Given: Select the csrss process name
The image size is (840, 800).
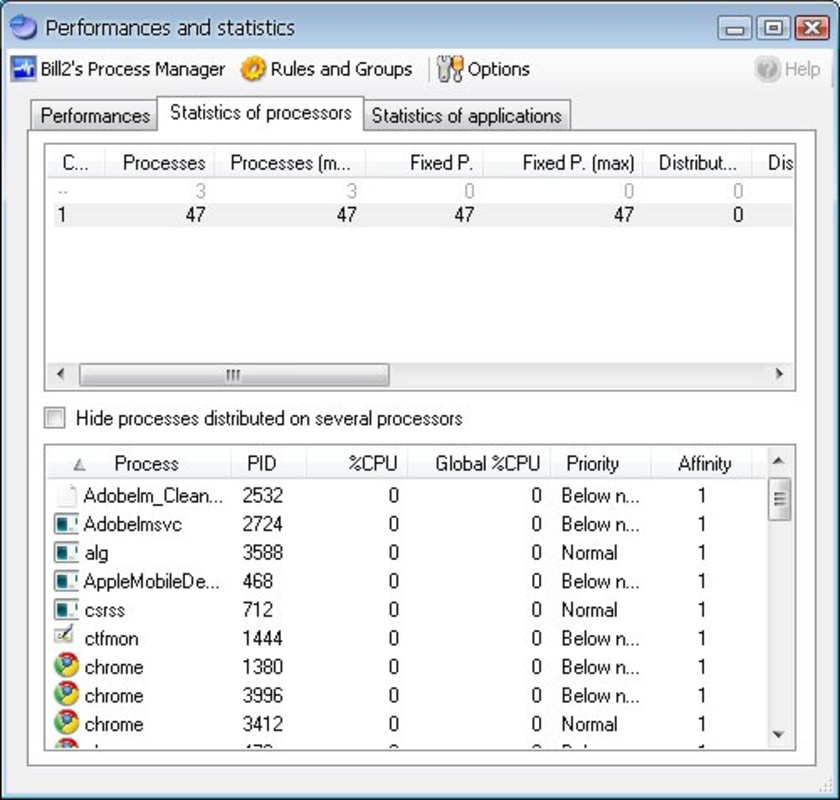Looking at the screenshot, I should pyautogui.click(x=104, y=610).
